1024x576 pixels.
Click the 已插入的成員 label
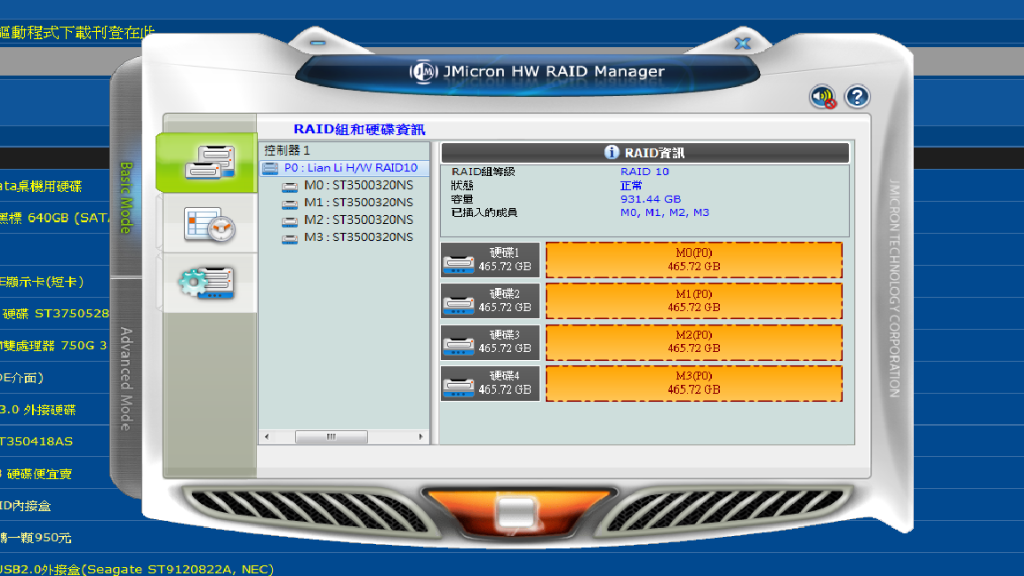pyautogui.click(x=484, y=212)
